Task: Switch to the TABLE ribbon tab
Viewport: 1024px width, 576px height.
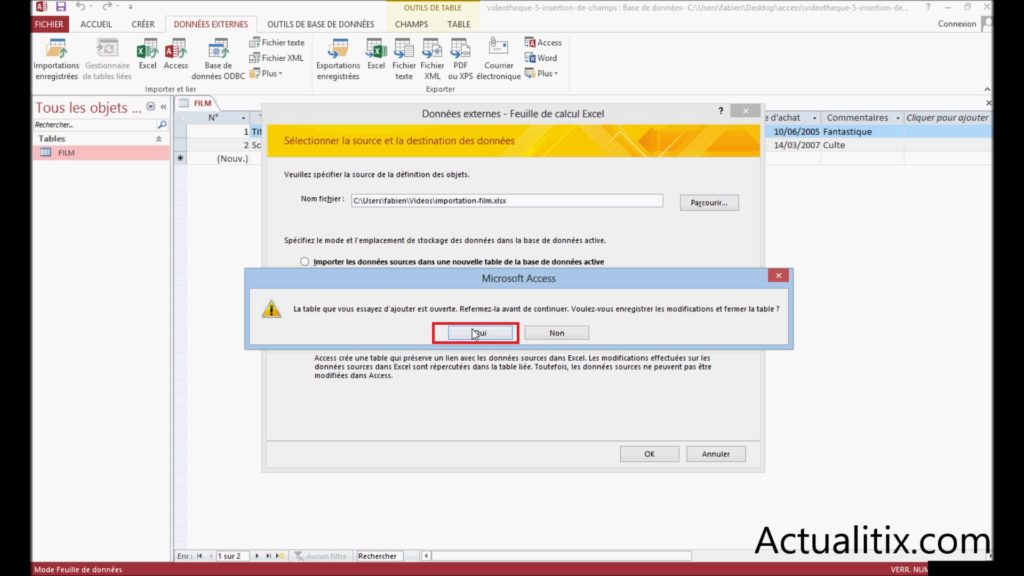Action: pos(458,24)
